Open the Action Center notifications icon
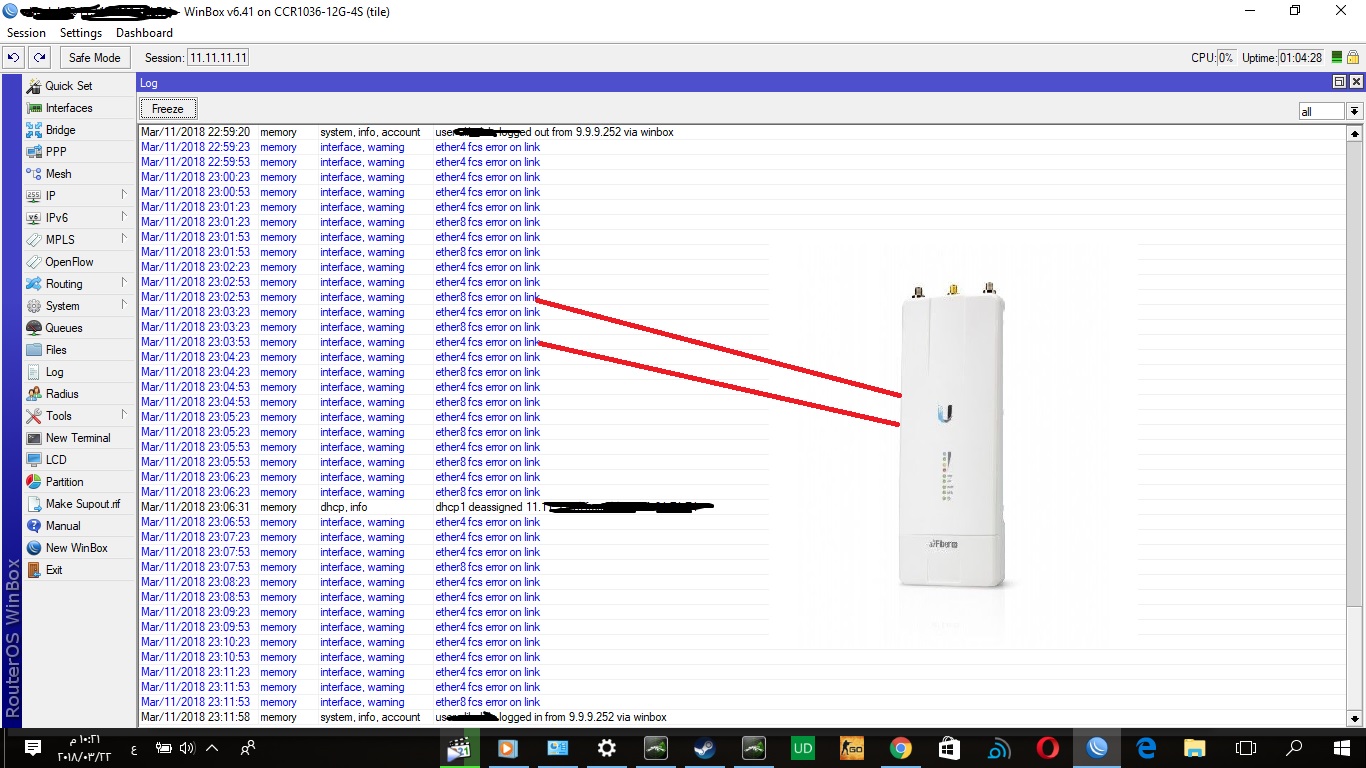Screen dimensions: 1366x768 pyautogui.click(x=32, y=747)
